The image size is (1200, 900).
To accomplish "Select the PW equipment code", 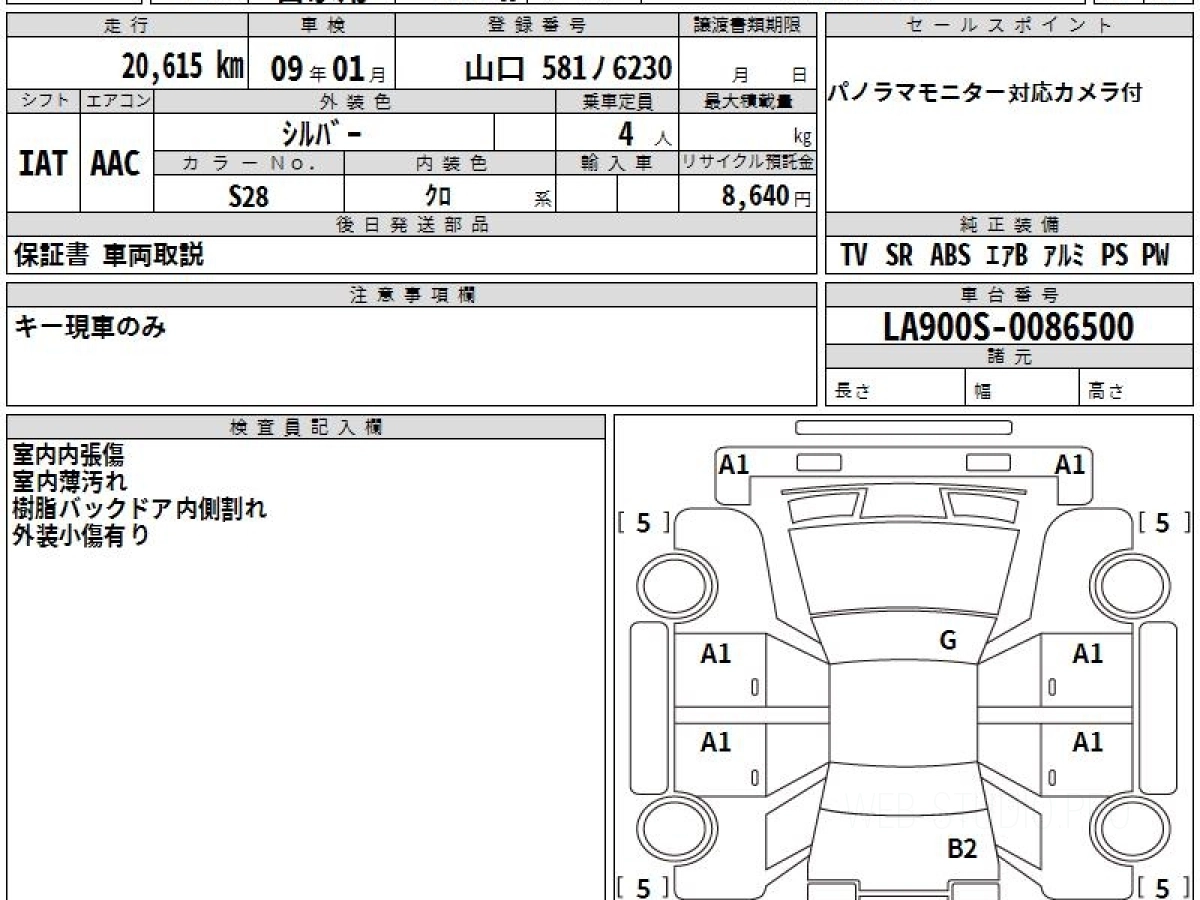I will [1156, 256].
